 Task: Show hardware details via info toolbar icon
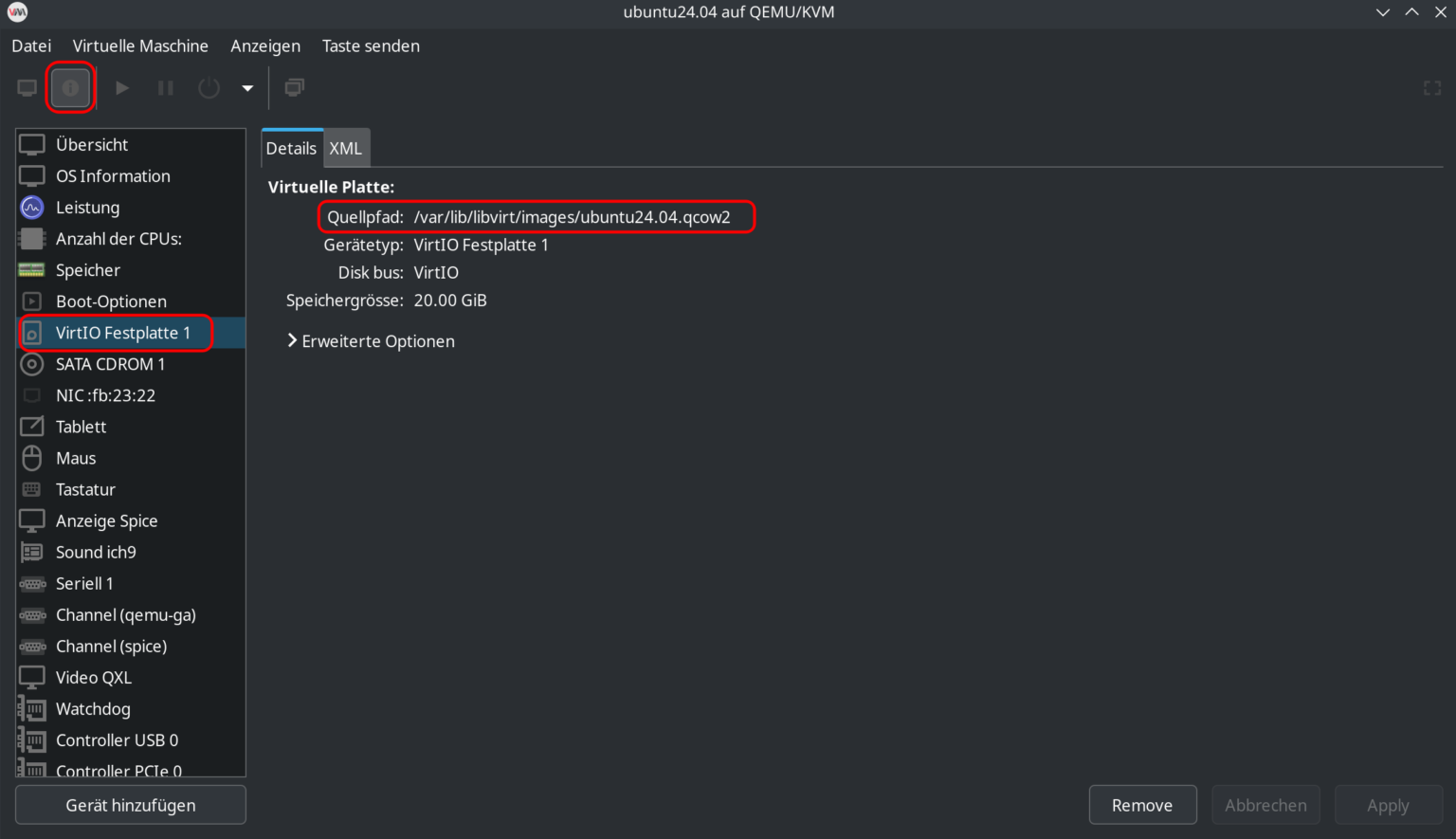pos(70,87)
